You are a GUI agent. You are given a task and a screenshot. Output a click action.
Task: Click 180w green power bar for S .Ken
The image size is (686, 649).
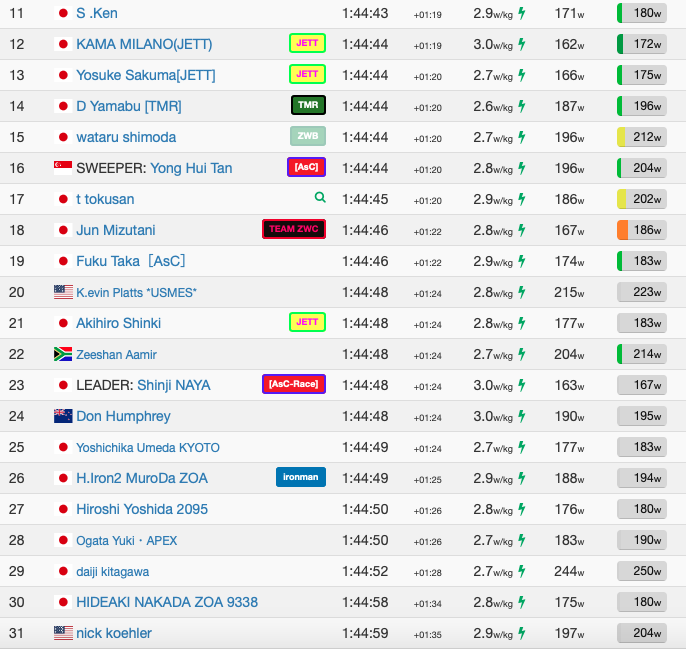(x=642, y=13)
